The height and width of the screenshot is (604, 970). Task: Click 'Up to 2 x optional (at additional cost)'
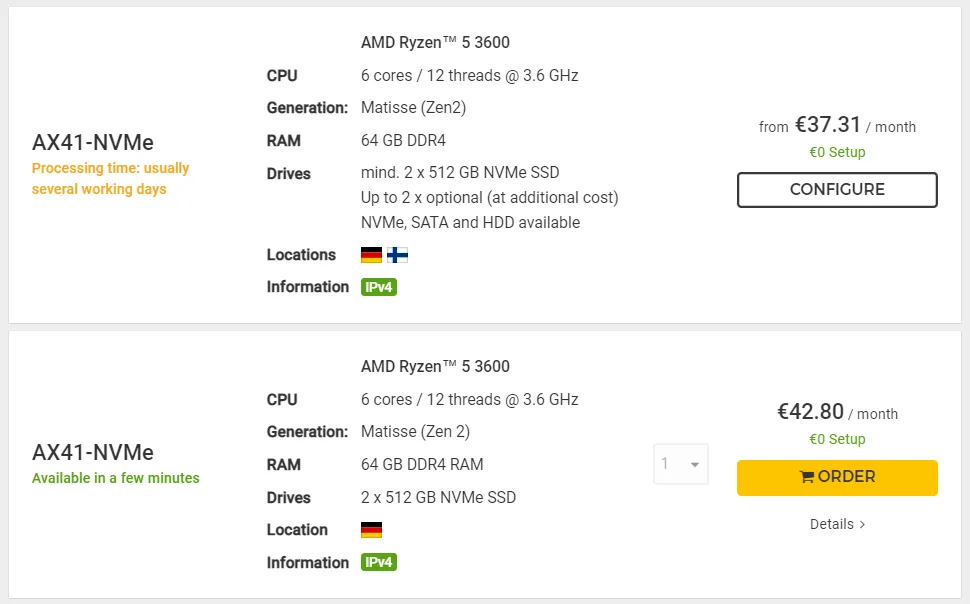(x=489, y=197)
